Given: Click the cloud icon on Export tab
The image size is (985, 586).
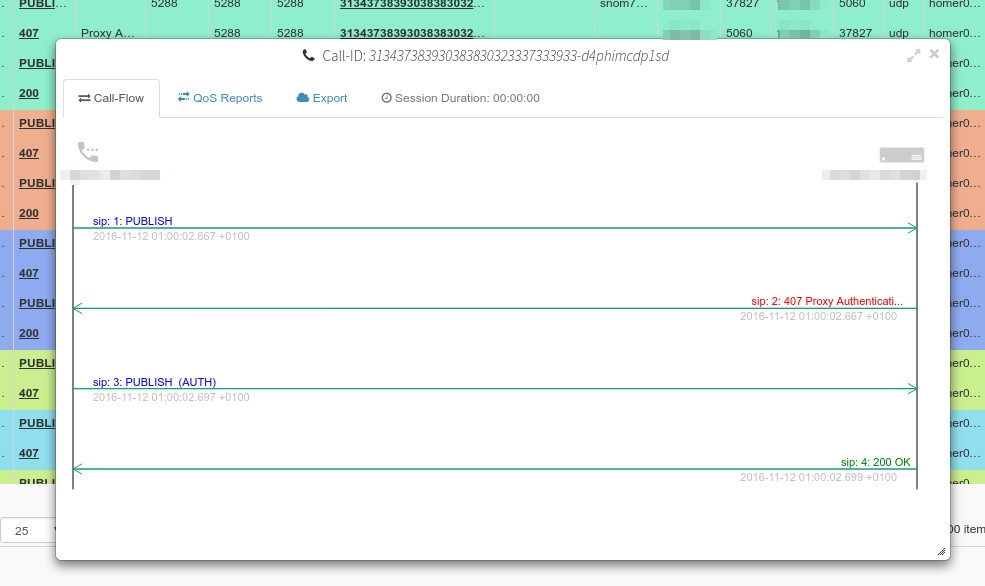Looking at the screenshot, I should 303,98.
